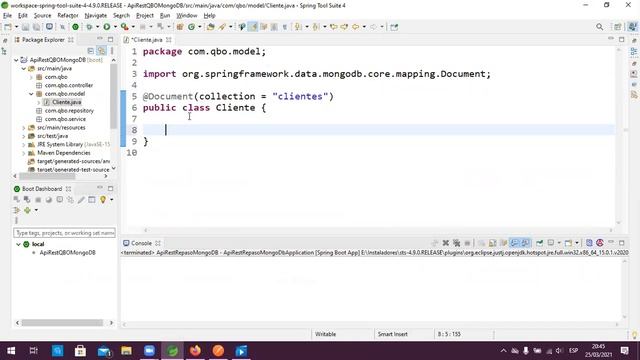Open the Source menu
The height and width of the screenshot is (360, 640).
42,16
